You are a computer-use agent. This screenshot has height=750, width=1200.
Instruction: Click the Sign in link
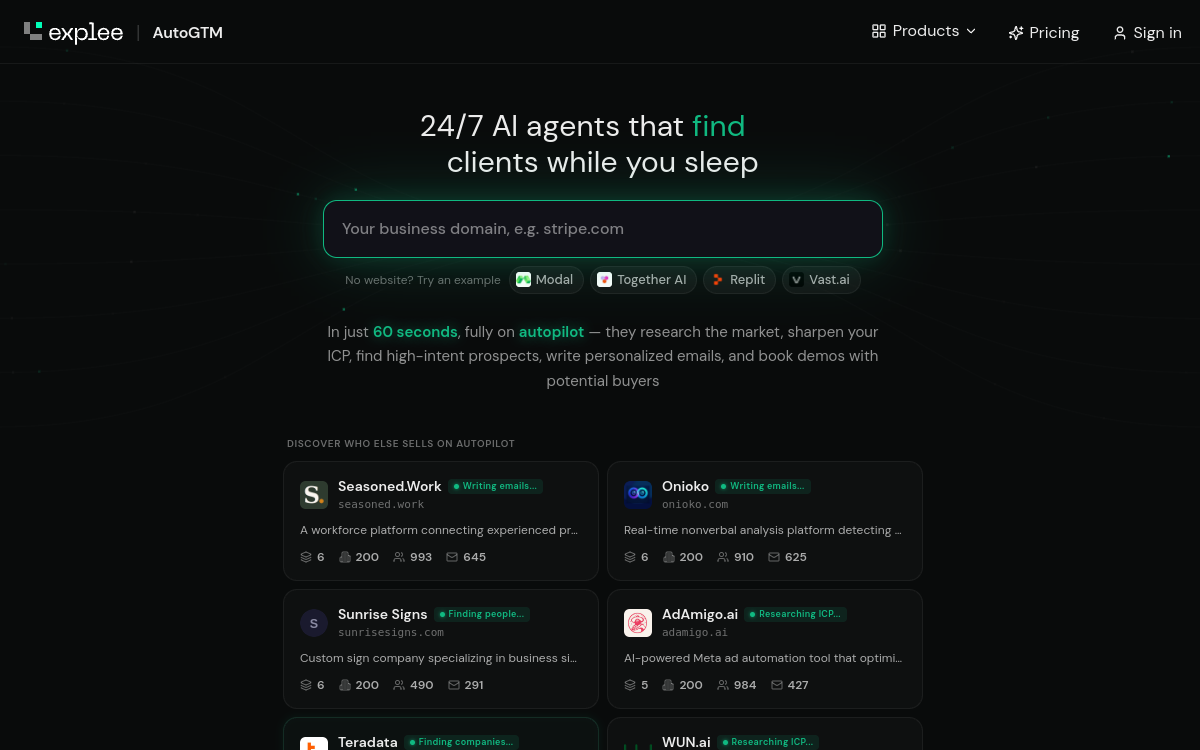click(x=1147, y=32)
